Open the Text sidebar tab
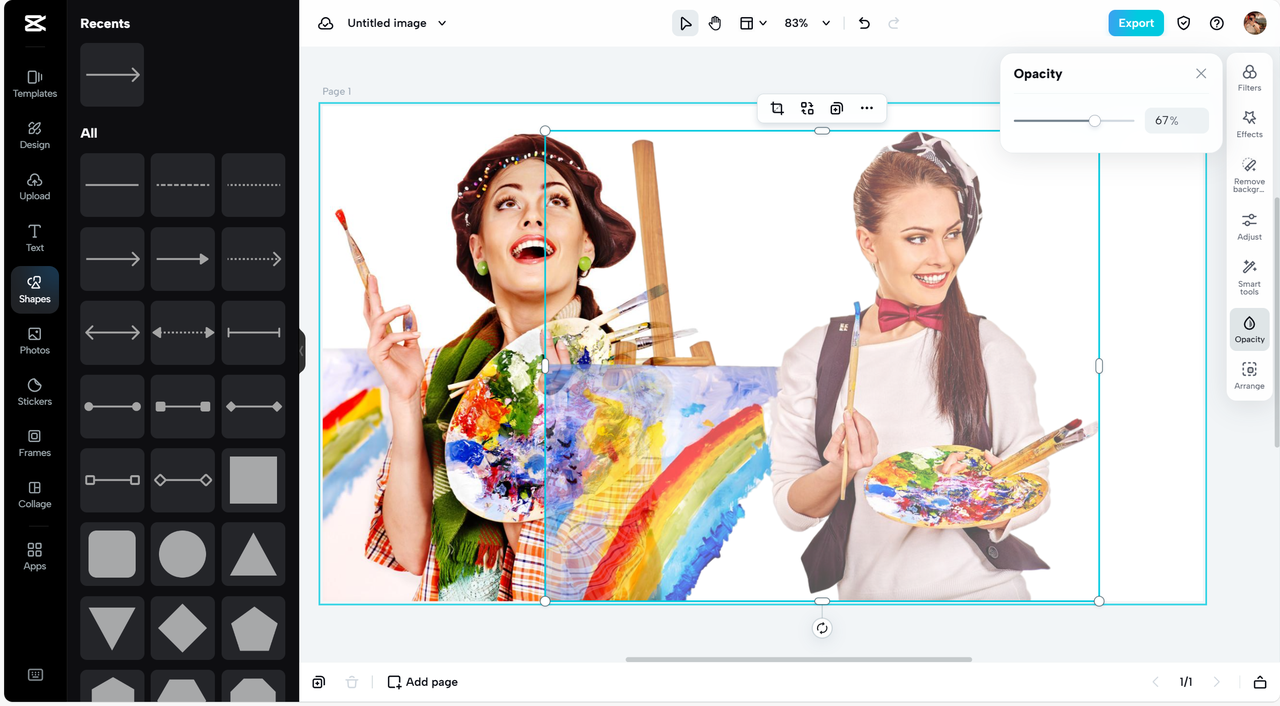This screenshot has width=1280, height=706. 34,238
